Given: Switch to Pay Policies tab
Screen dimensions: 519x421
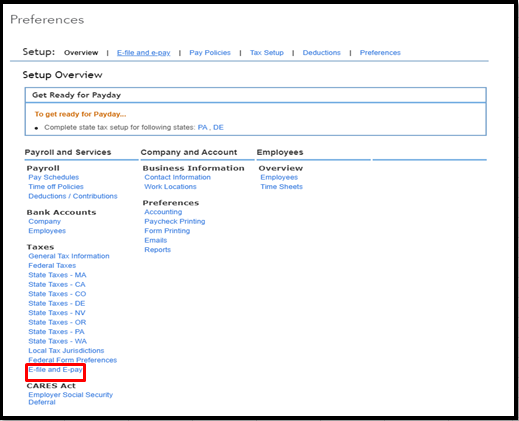Looking at the screenshot, I should (x=210, y=53).
